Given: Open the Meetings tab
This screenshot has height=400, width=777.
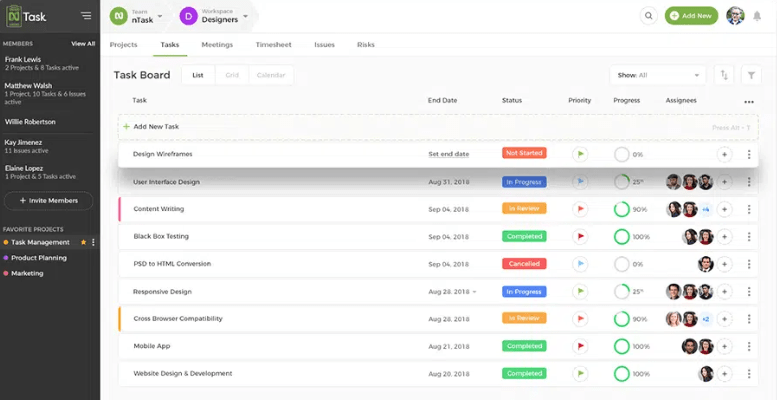Looking at the screenshot, I should 217,45.
